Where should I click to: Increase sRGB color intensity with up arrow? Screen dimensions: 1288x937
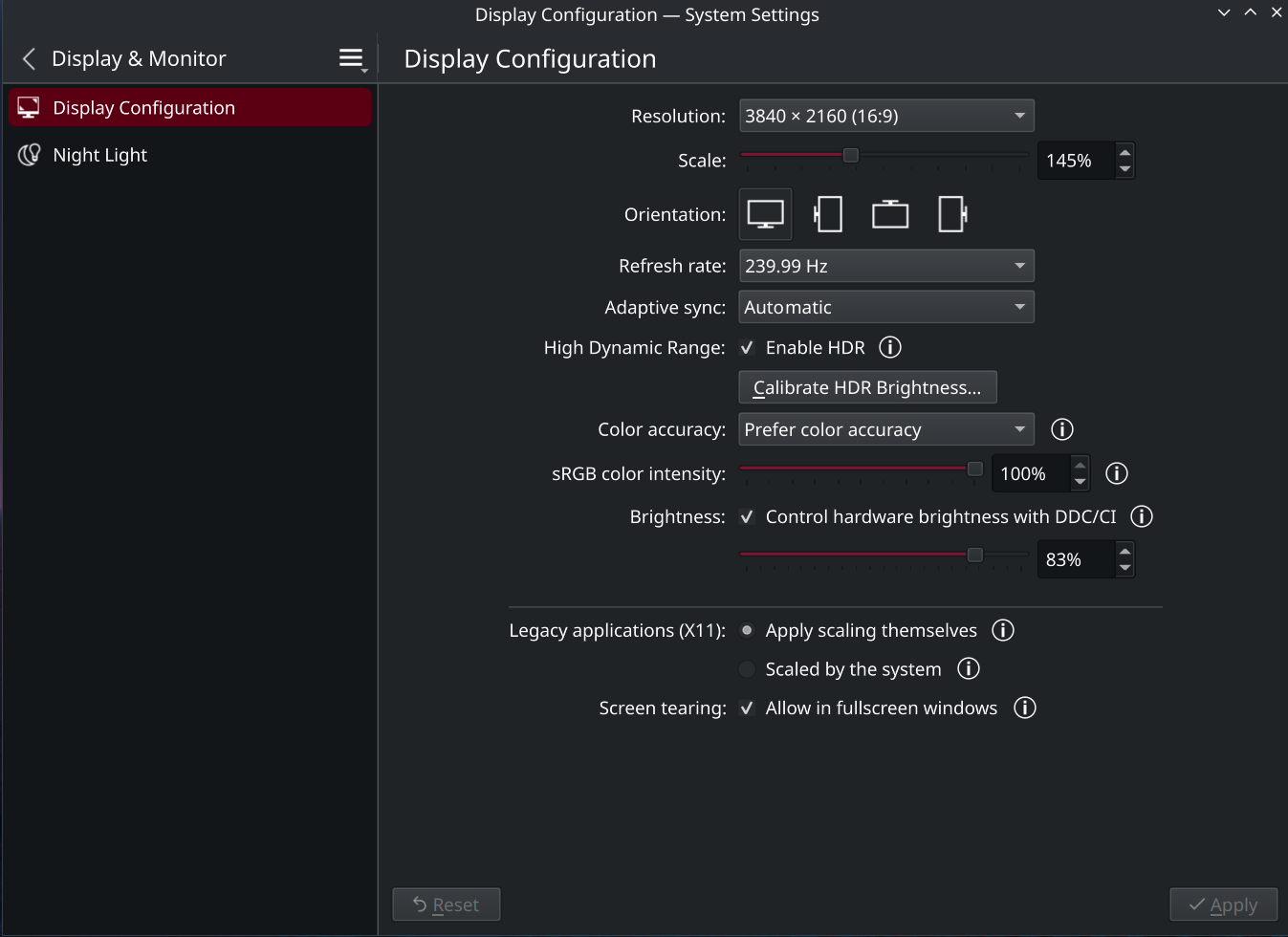tap(1080, 465)
